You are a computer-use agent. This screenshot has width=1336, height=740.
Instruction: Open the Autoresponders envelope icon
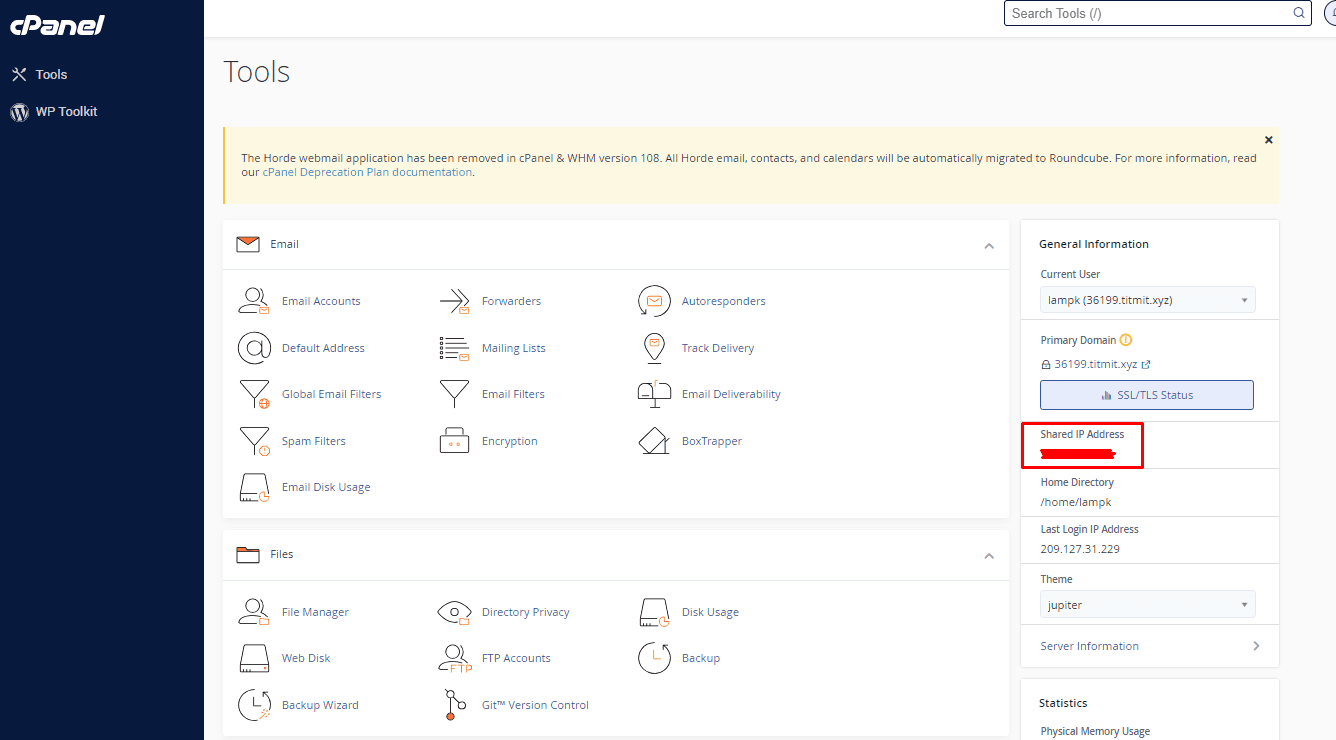point(654,301)
